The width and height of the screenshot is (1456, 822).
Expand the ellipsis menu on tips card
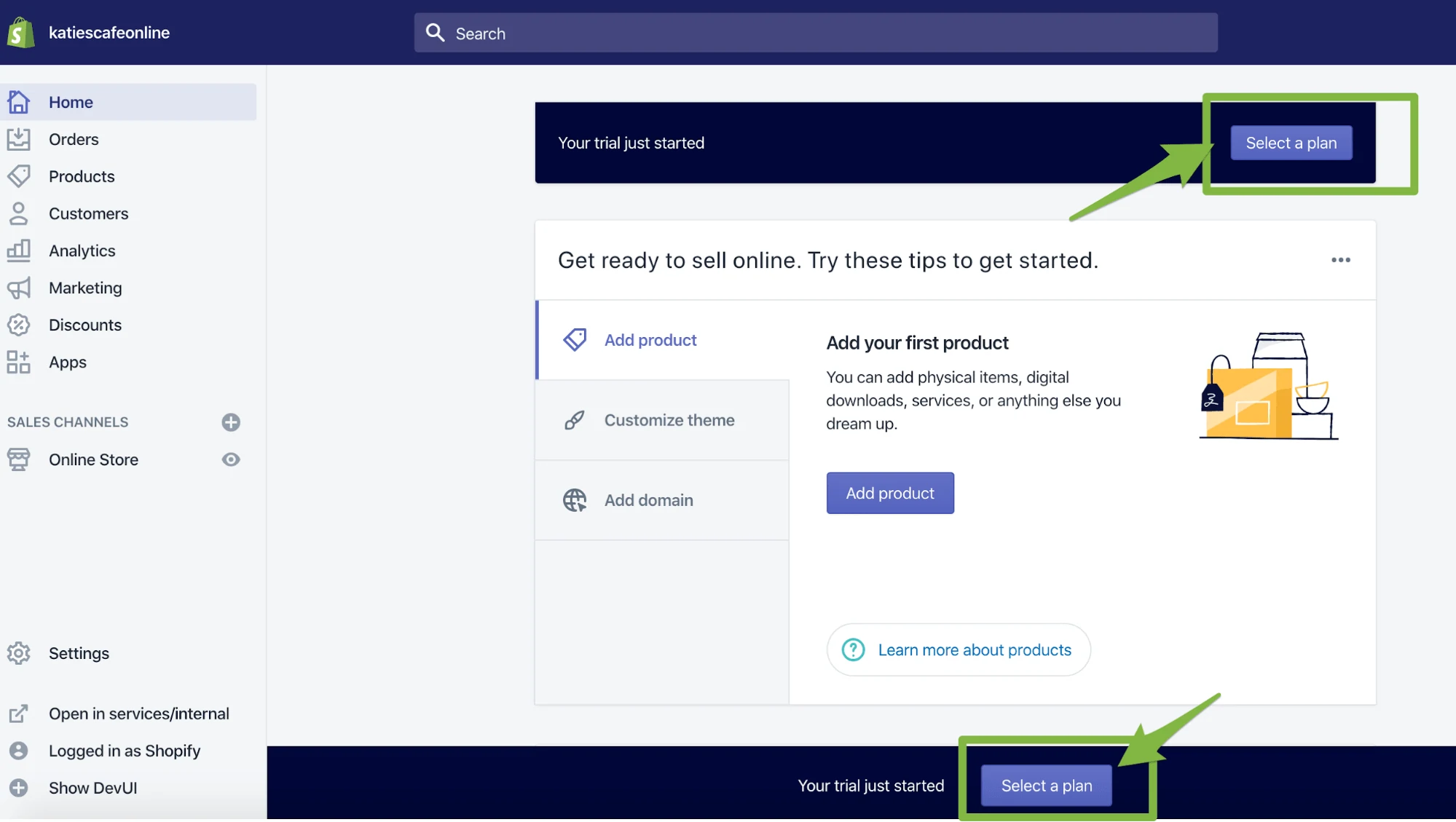click(1341, 260)
